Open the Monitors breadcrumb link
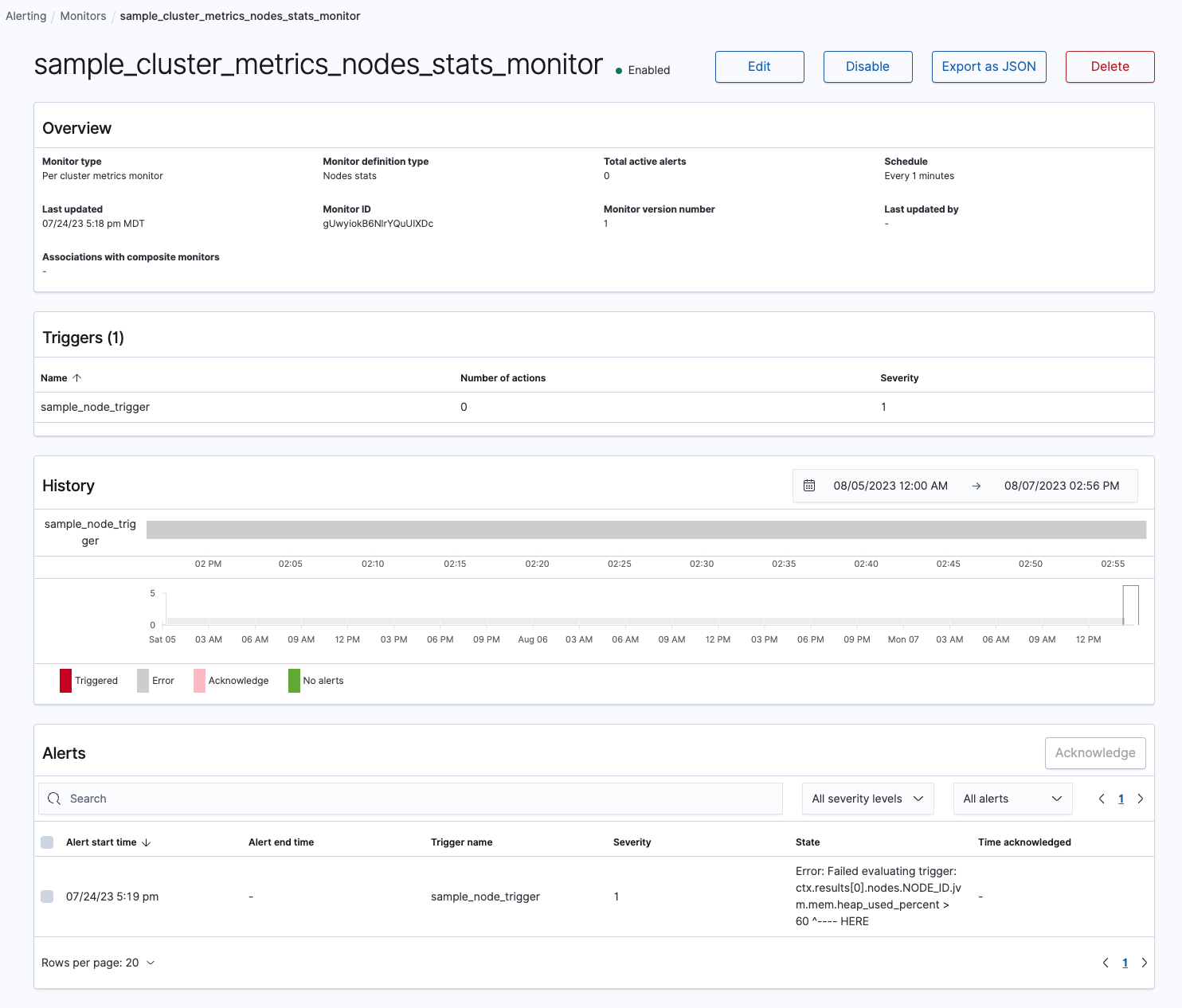This screenshot has height=1008, width=1182. tap(83, 15)
